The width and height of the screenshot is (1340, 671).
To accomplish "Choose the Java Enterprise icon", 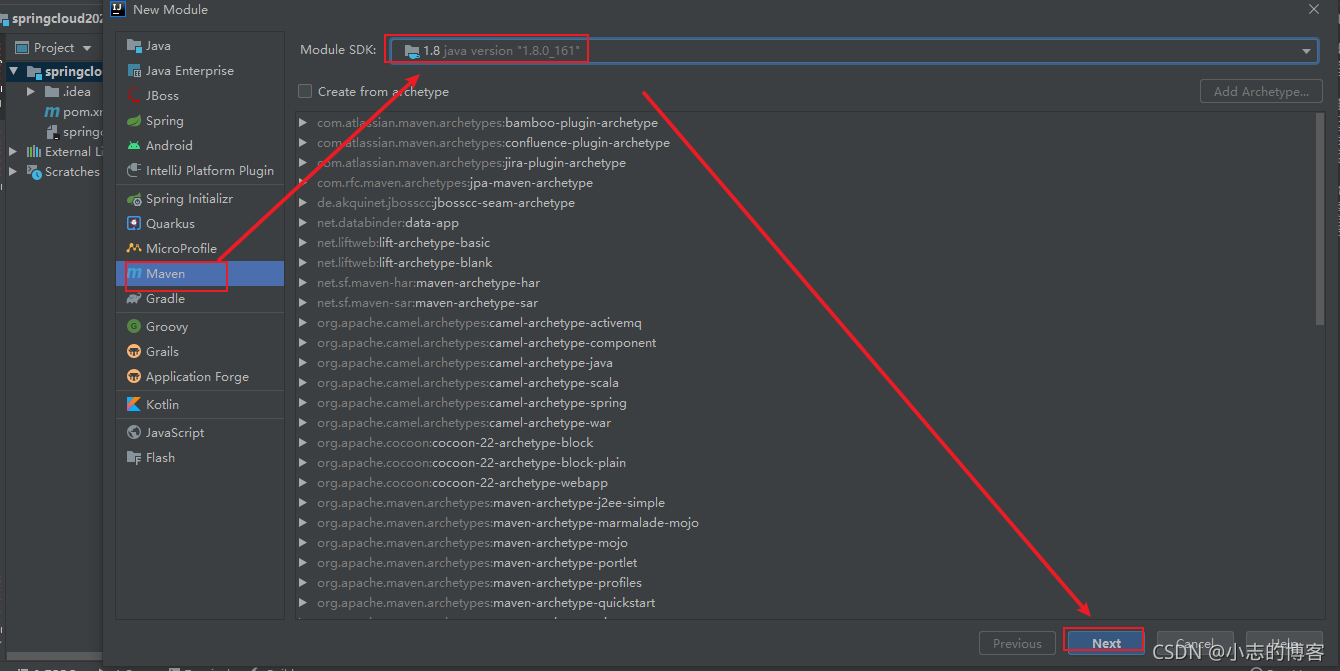I will click(134, 71).
